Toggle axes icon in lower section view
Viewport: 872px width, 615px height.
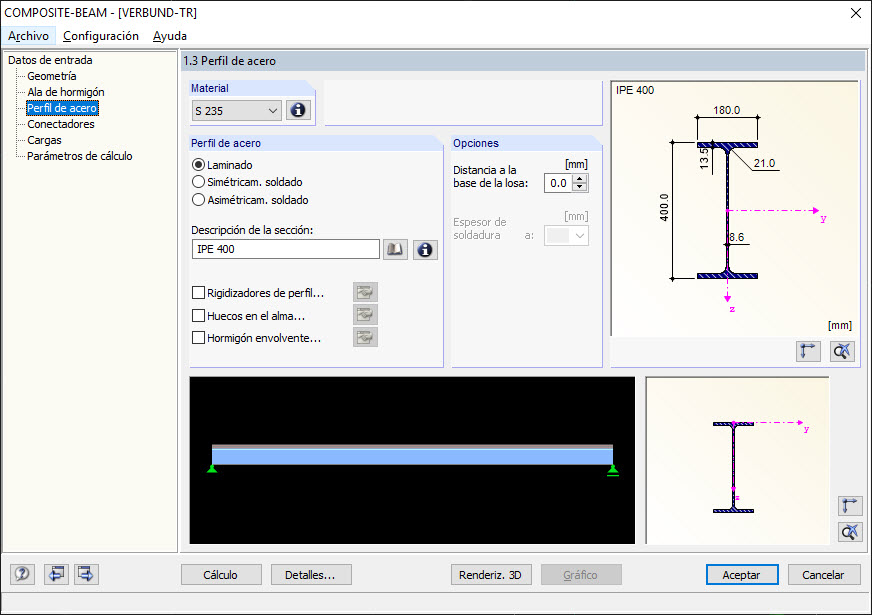[x=850, y=505]
